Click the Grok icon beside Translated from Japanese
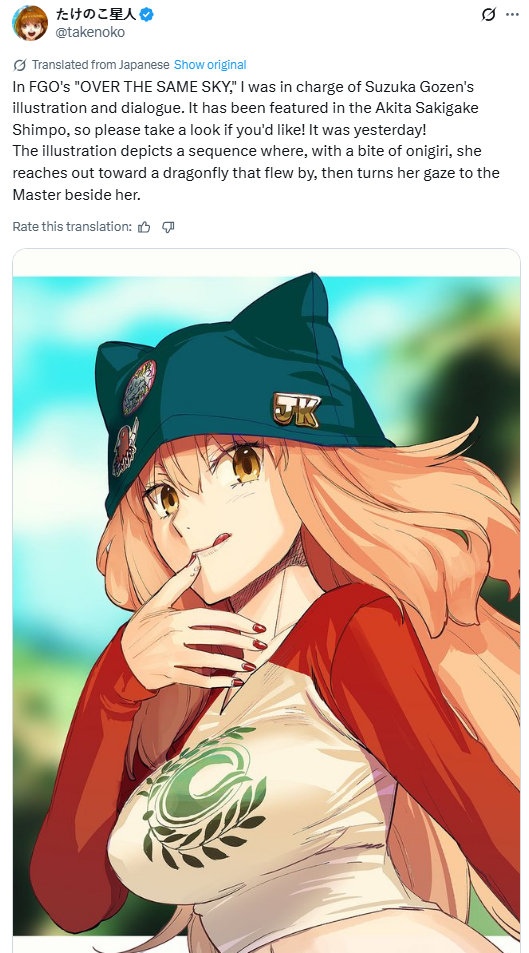This screenshot has width=529, height=953. click(x=19, y=65)
